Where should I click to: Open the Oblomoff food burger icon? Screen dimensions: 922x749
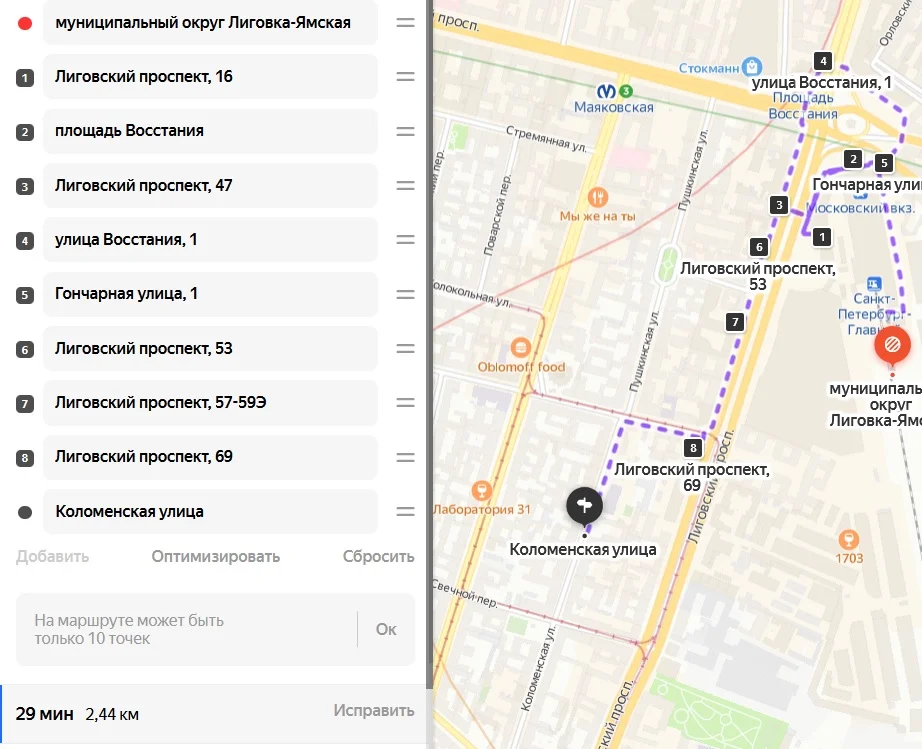[520, 347]
